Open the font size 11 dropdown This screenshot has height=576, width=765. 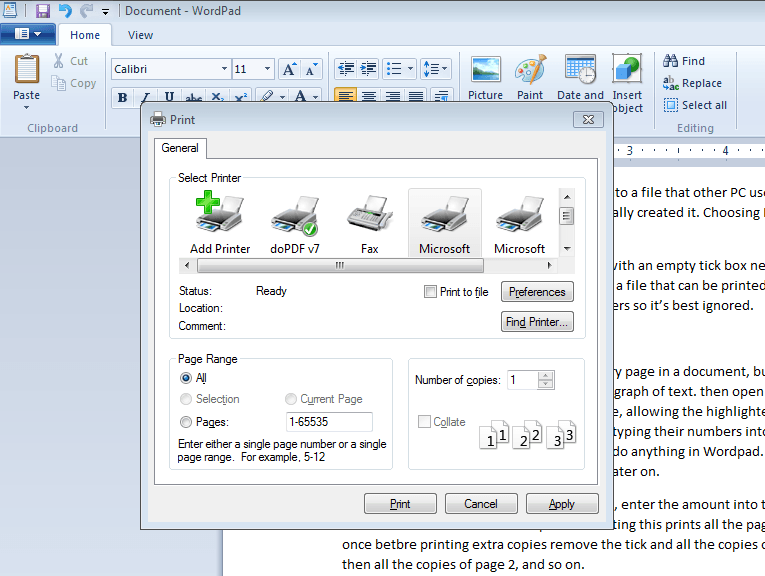(x=267, y=69)
